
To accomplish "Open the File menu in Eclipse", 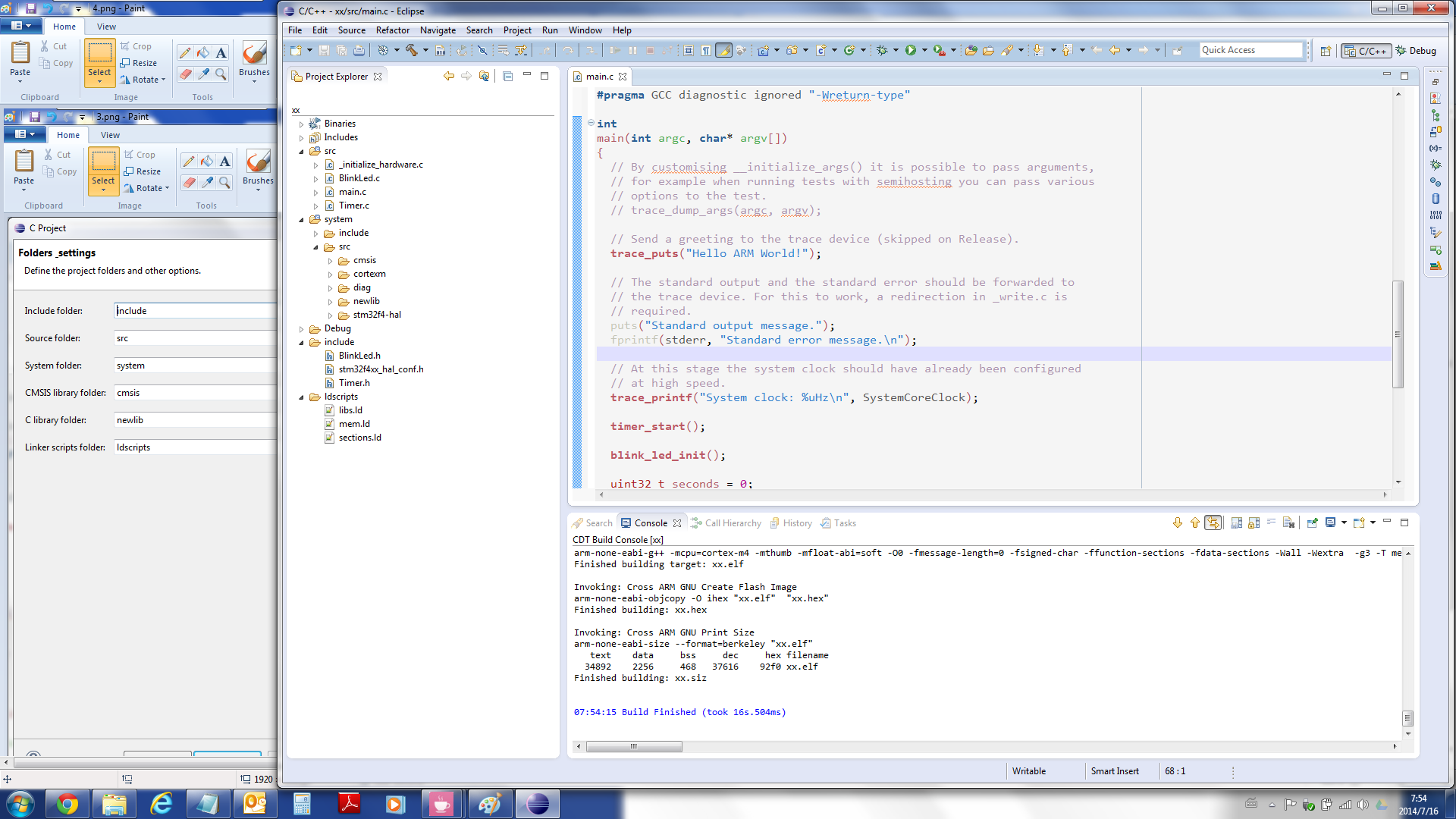I will point(295,30).
